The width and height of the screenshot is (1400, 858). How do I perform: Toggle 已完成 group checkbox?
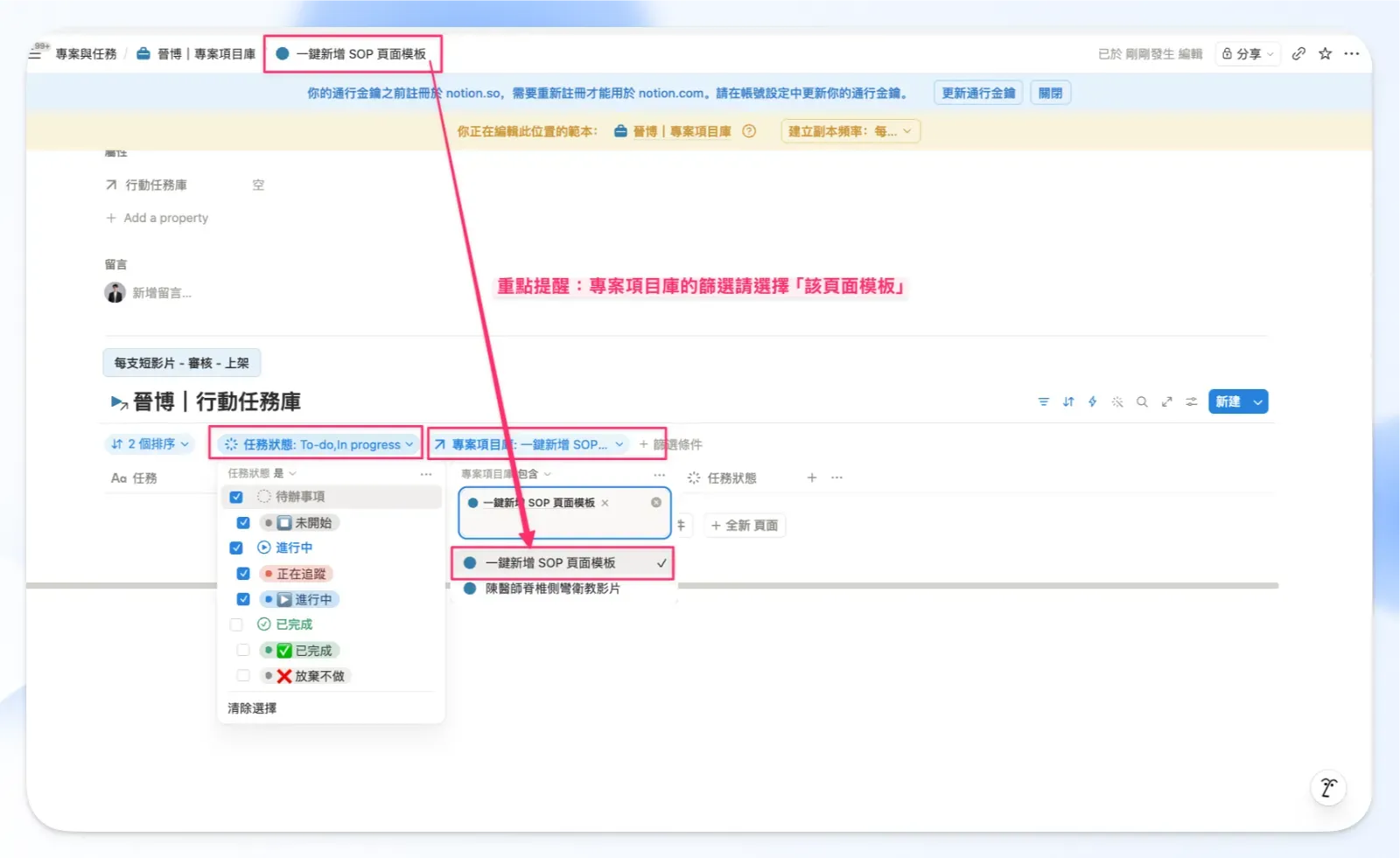coord(236,624)
